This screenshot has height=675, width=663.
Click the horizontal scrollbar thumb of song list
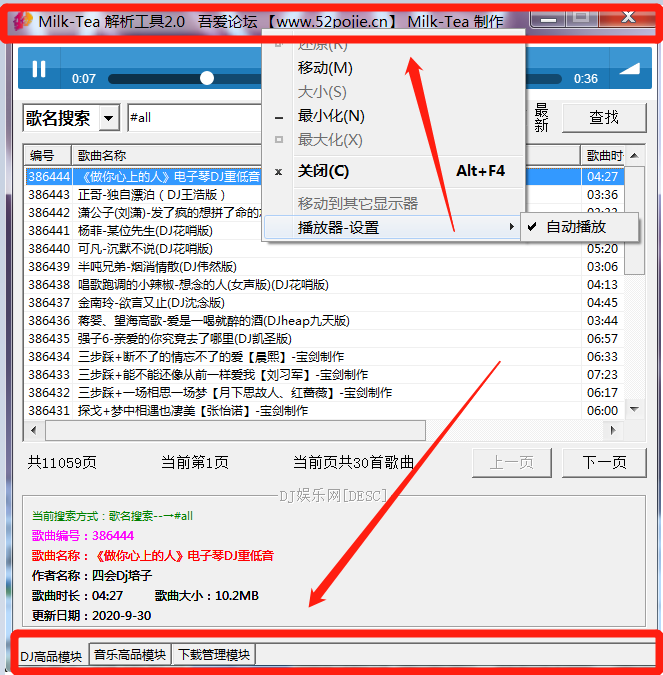point(235,430)
